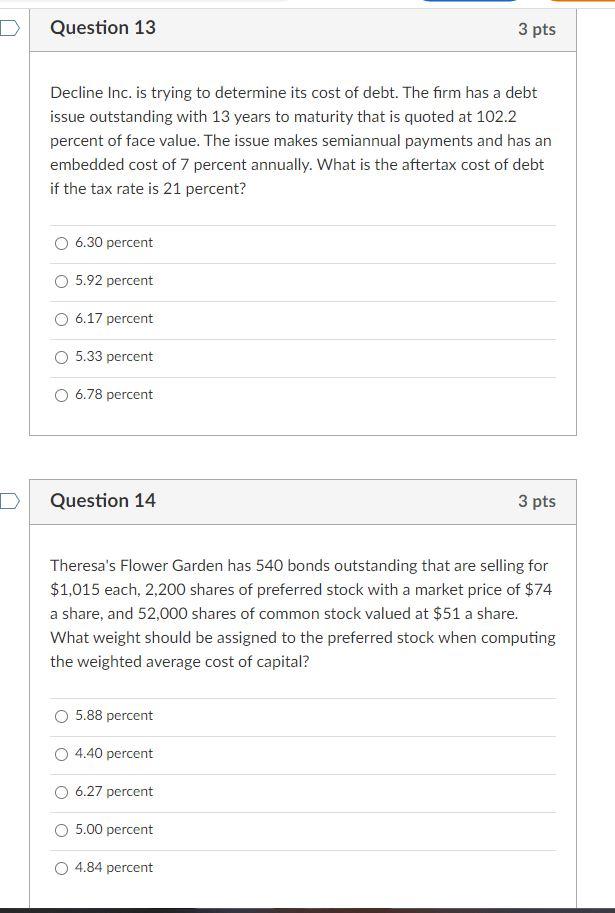Click the question text of Question 13
The image size is (615, 913).
[300, 140]
